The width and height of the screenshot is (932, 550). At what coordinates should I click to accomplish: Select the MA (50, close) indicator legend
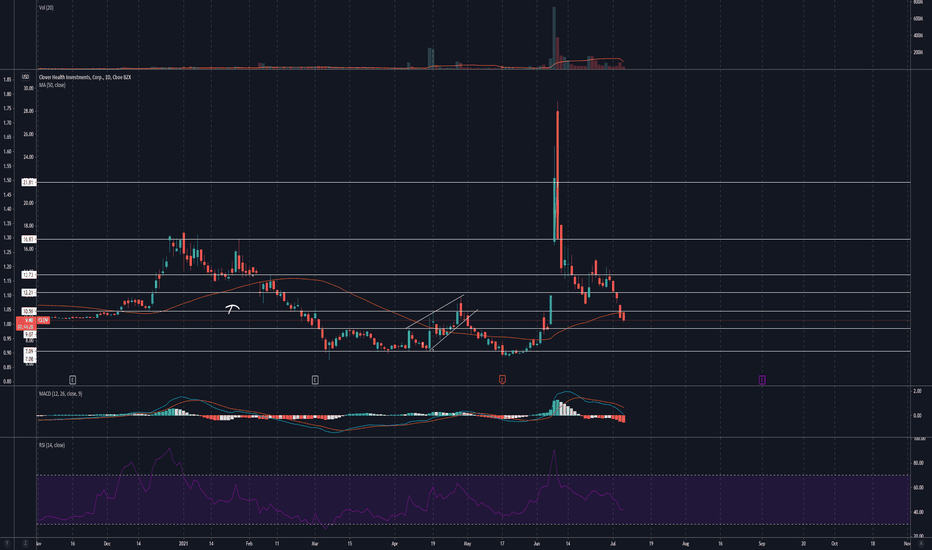pos(52,85)
